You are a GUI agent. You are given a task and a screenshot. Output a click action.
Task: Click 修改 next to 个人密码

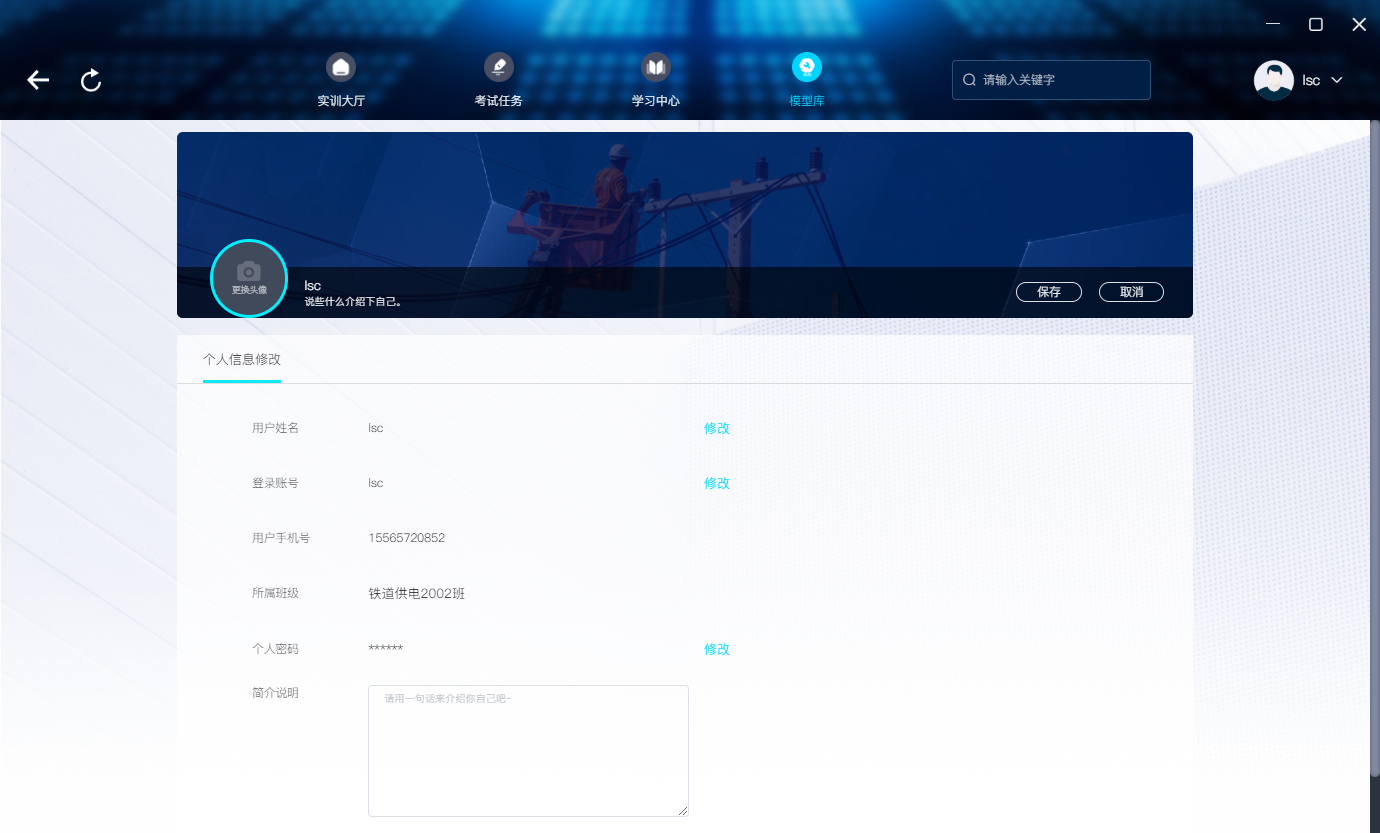click(717, 649)
